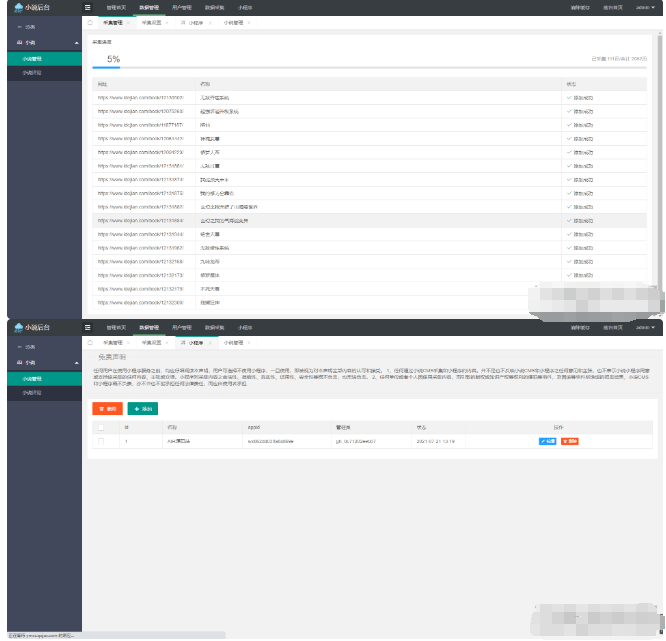Click the blue edit icon button in row 1
666x641 pixels.
[547, 441]
